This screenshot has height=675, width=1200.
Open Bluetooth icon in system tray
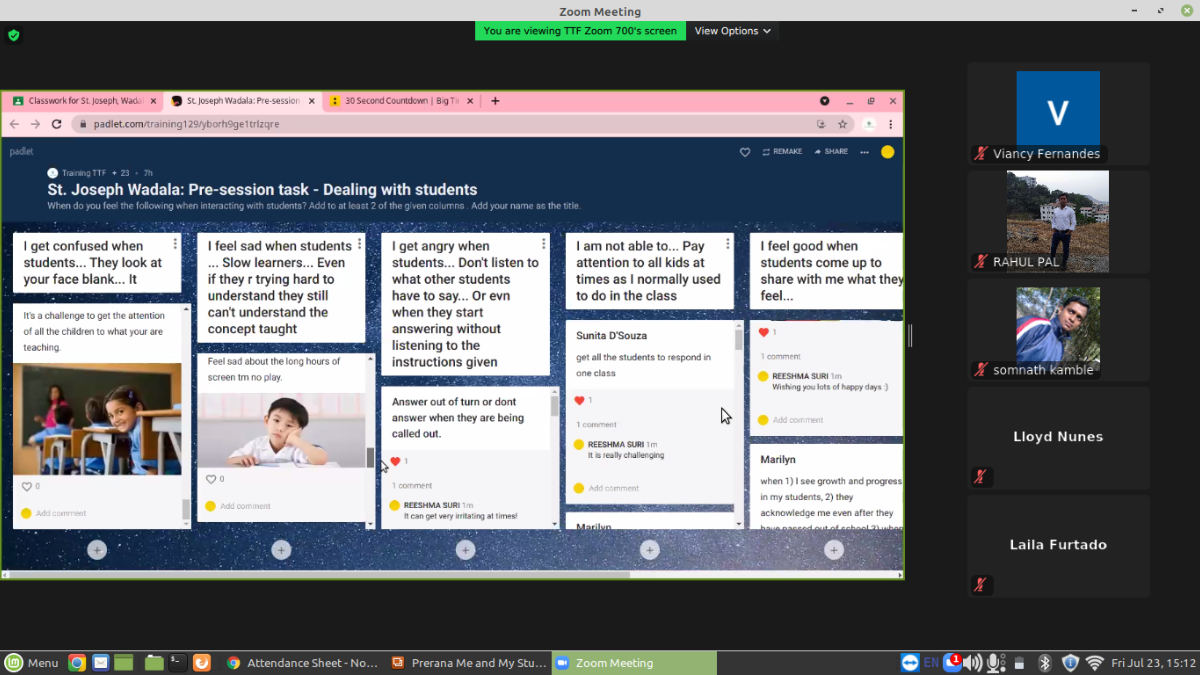[1045, 663]
